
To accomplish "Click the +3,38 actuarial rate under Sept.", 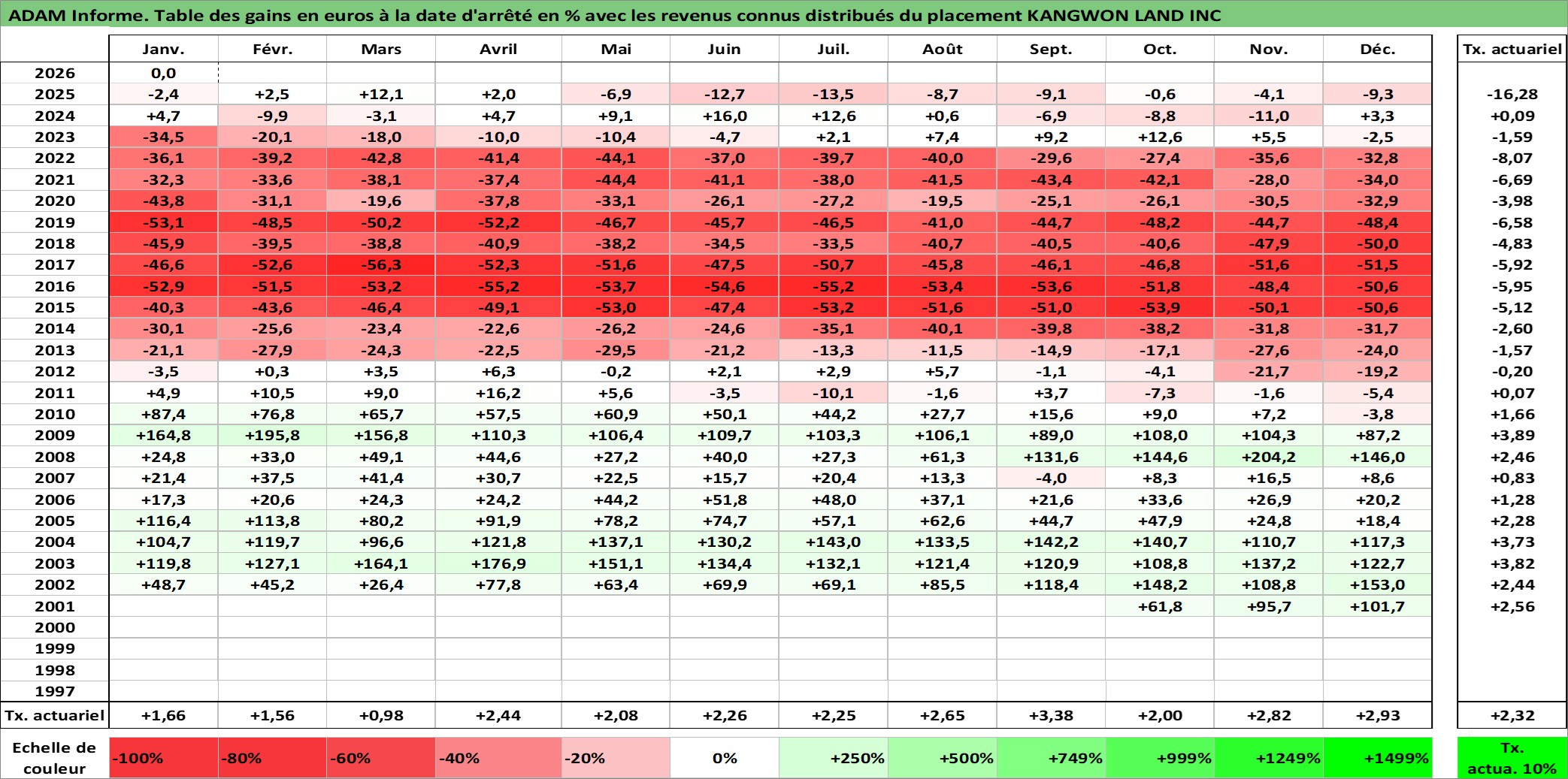I will [1052, 715].
